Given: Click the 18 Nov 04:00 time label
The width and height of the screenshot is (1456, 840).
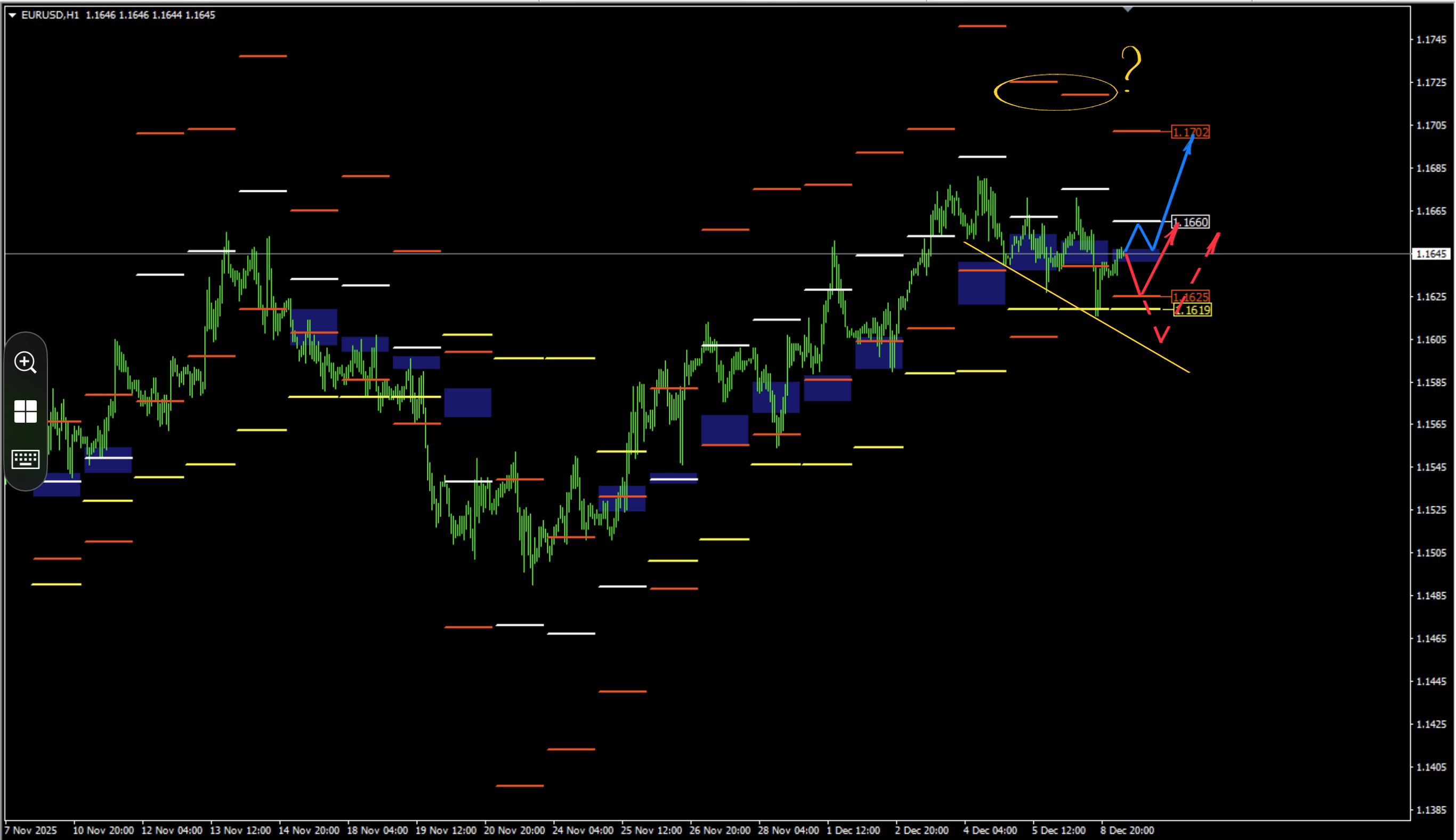Looking at the screenshot, I should point(377,831).
